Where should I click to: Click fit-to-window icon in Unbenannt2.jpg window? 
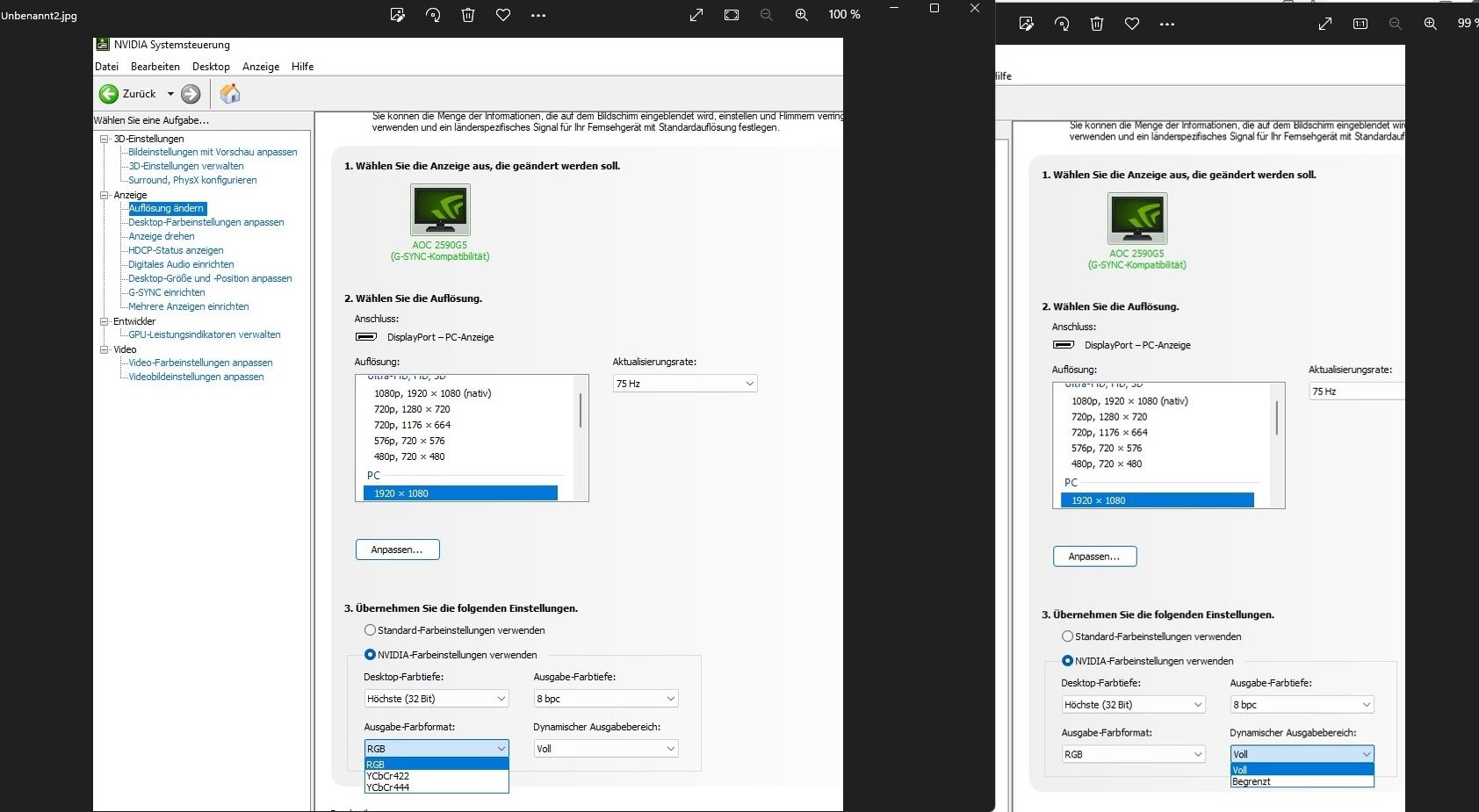pyautogui.click(x=732, y=15)
